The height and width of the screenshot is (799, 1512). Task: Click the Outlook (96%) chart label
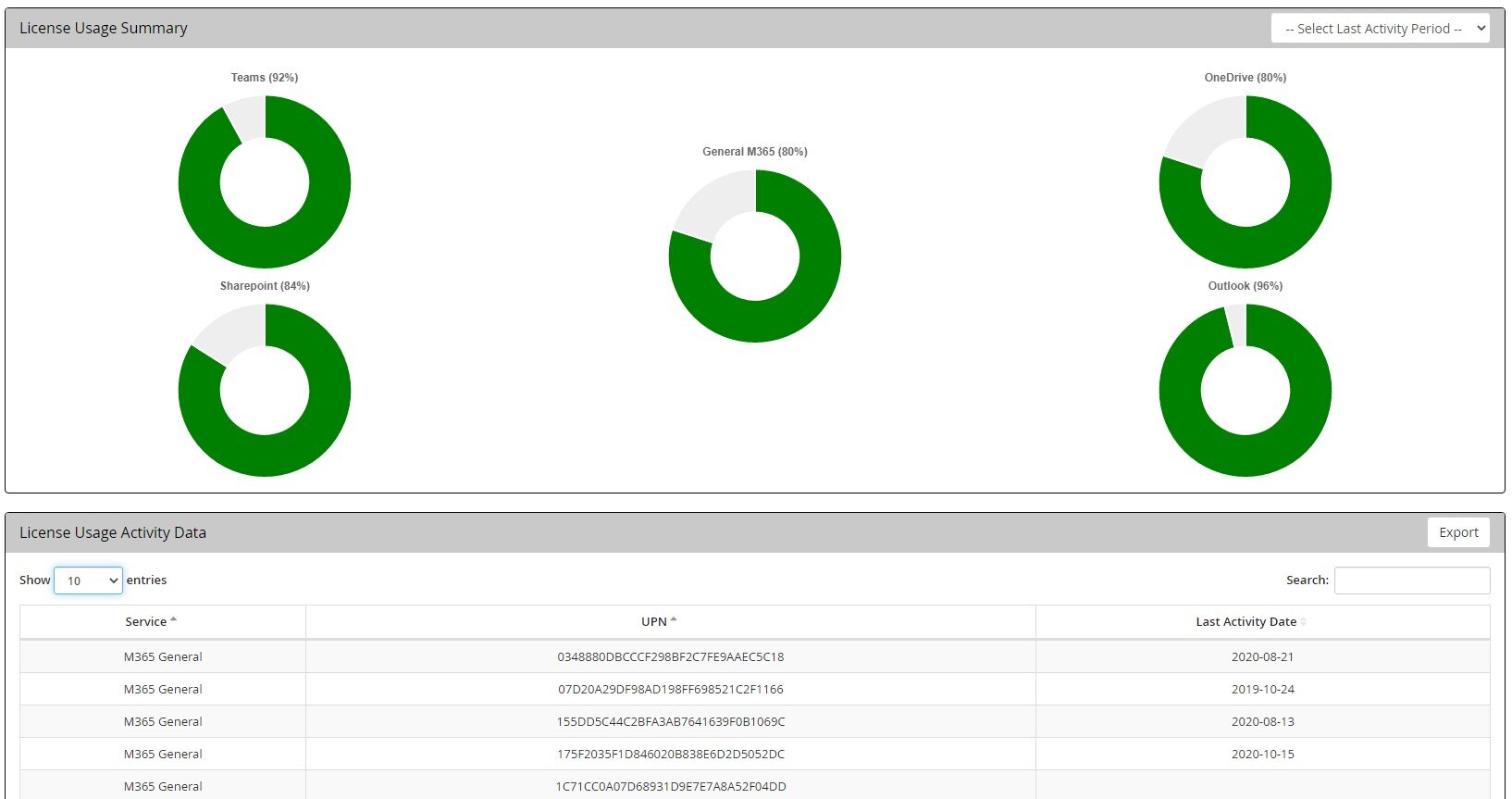tap(1246, 286)
